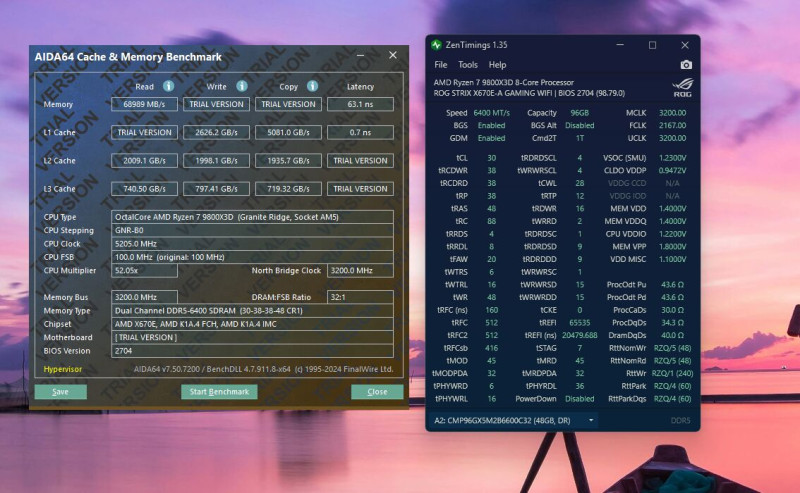Screen dimensions: 800x493
Task: Click the L1 Cache Copy value 5081.0 GB/s
Action: pyautogui.click(x=288, y=132)
